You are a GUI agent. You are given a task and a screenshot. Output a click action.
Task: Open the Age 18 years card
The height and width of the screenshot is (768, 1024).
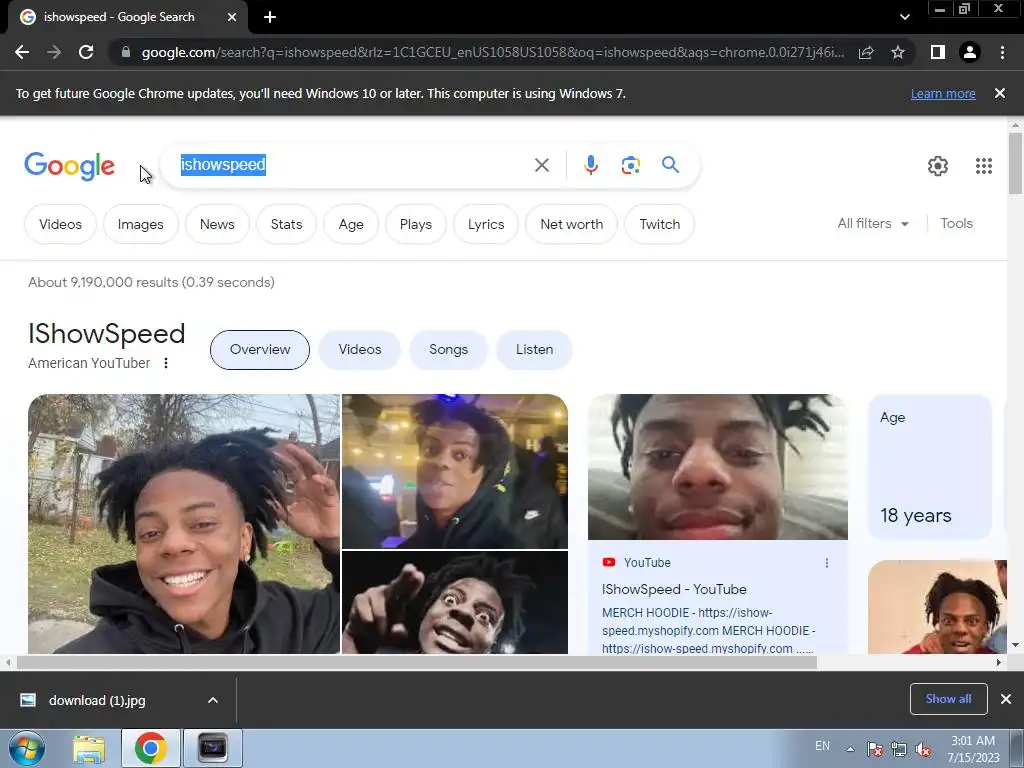pyautogui.click(x=929, y=466)
